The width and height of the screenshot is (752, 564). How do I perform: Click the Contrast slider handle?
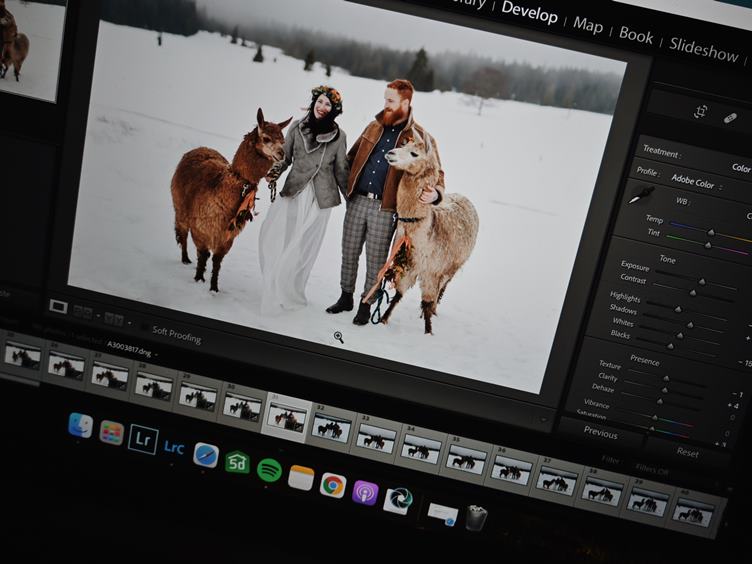tap(693, 293)
